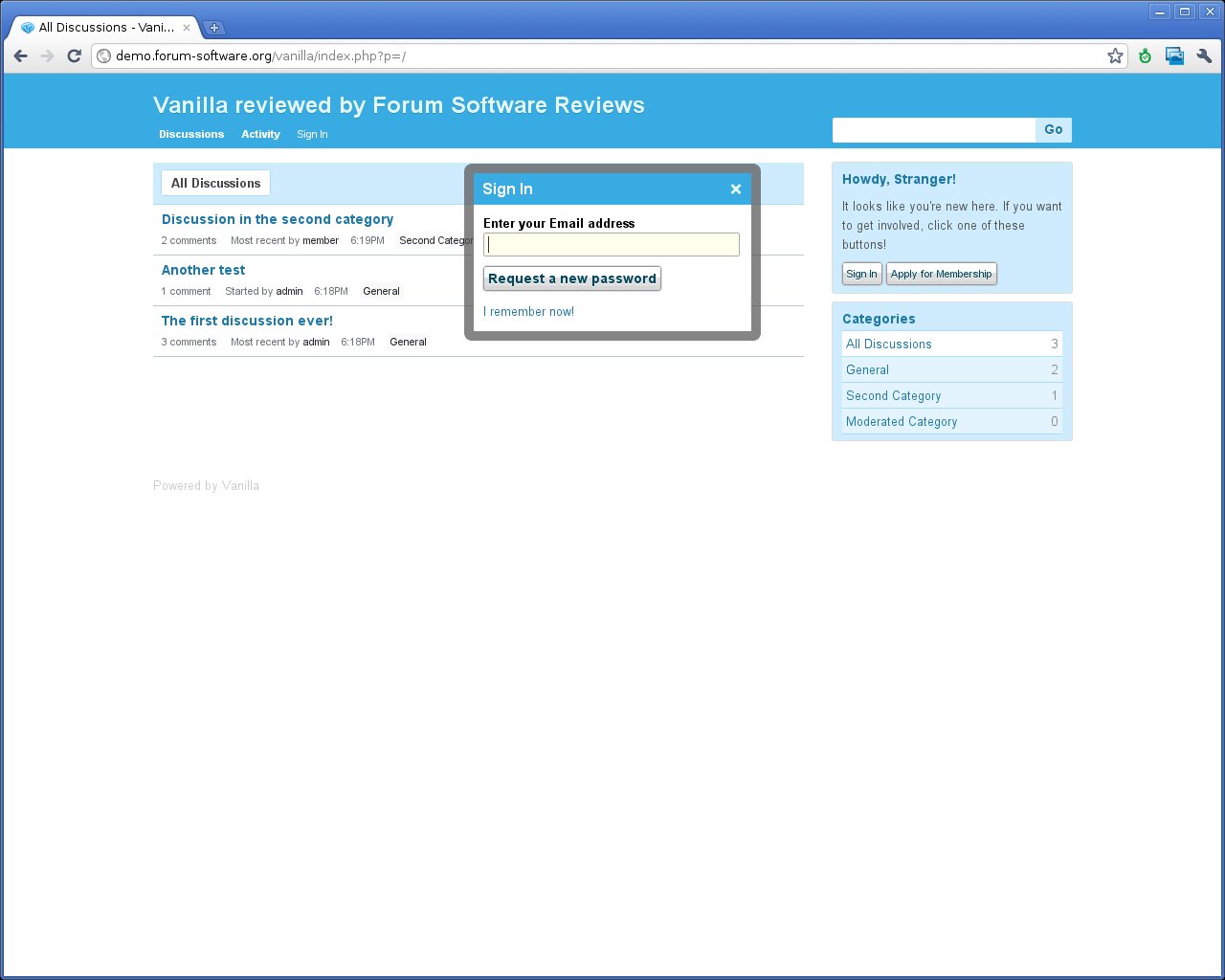
Task: Click the browser Forward arrow
Action: (x=48, y=56)
